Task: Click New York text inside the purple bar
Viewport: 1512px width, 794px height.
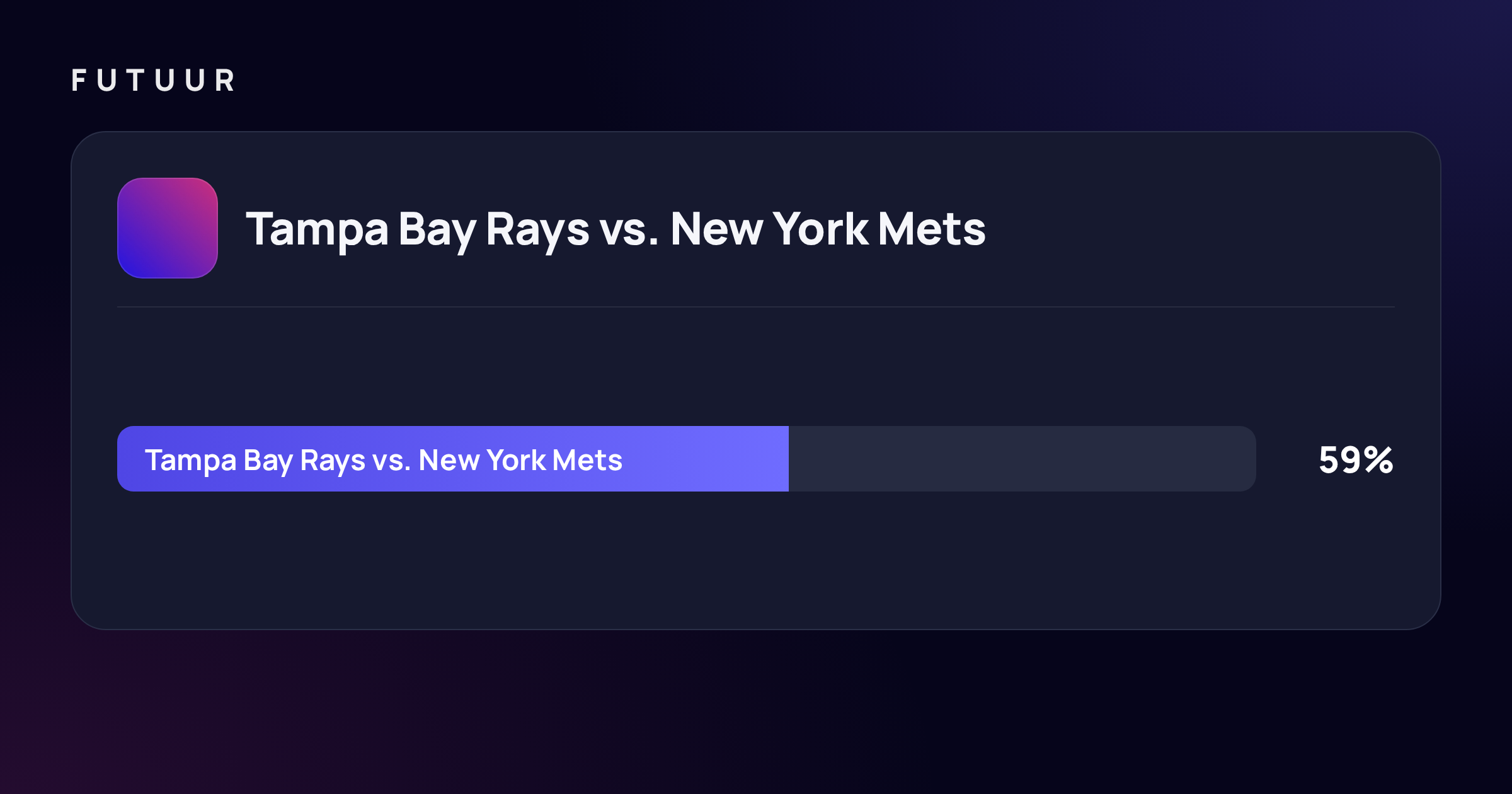Action: pyautogui.click(x=482, y=460)
